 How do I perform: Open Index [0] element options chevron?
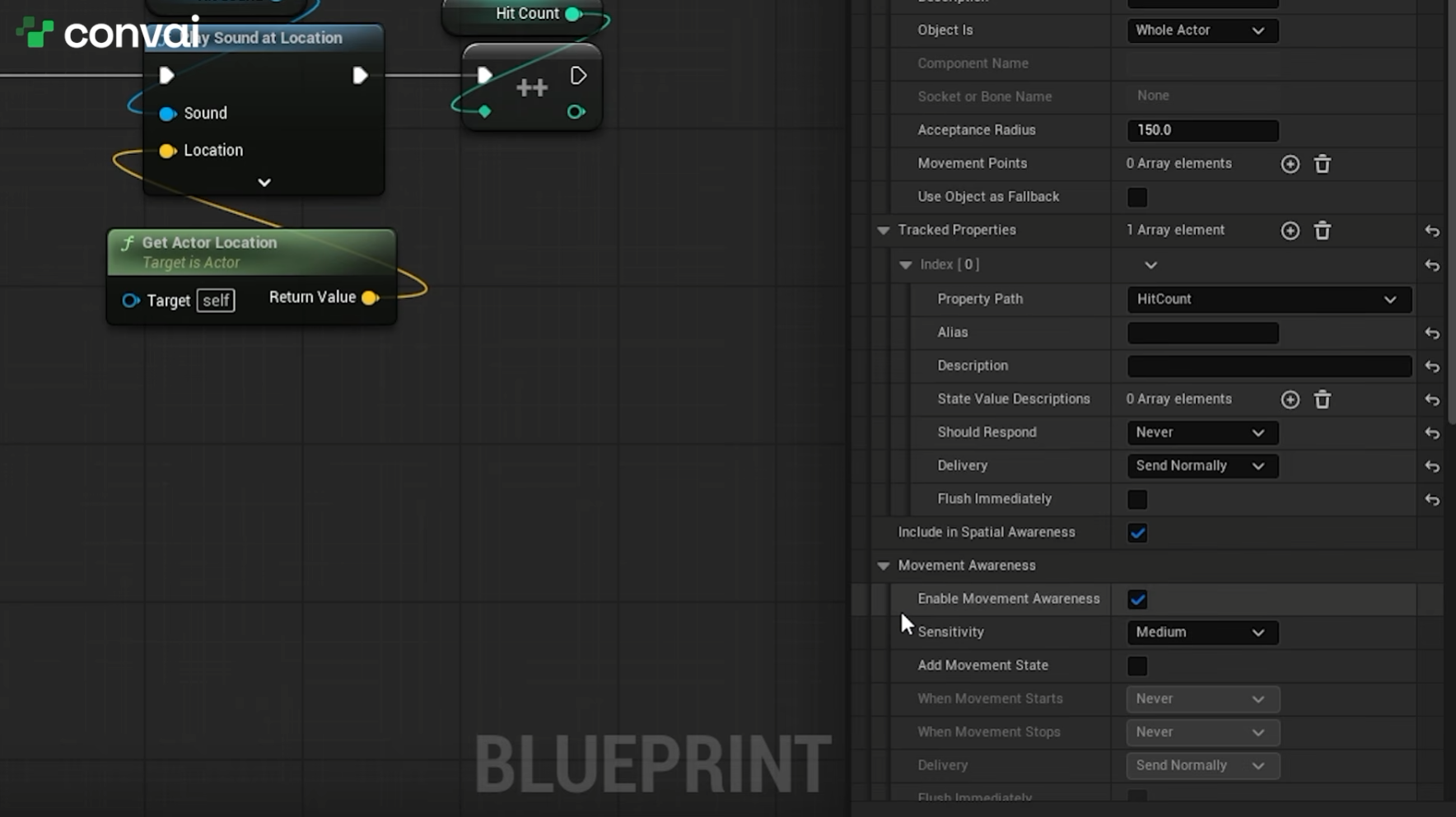1150,265
